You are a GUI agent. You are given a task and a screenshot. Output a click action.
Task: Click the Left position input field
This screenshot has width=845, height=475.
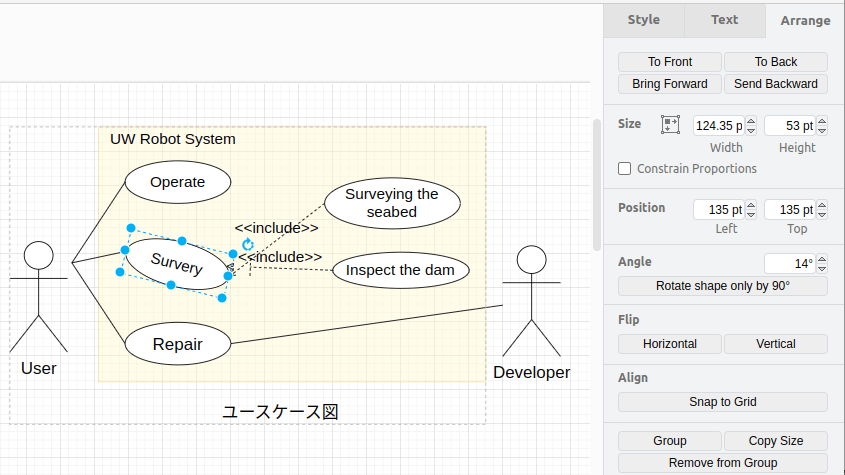(719, 210)
